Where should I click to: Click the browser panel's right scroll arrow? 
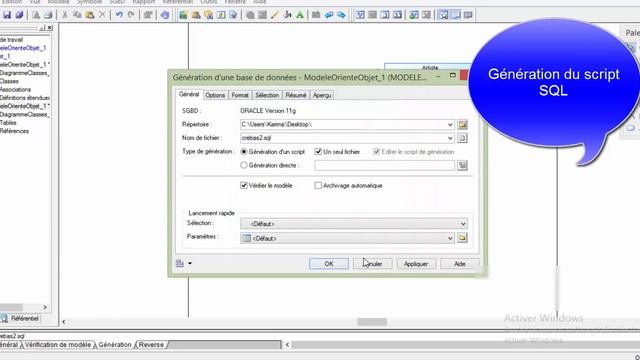45,307
